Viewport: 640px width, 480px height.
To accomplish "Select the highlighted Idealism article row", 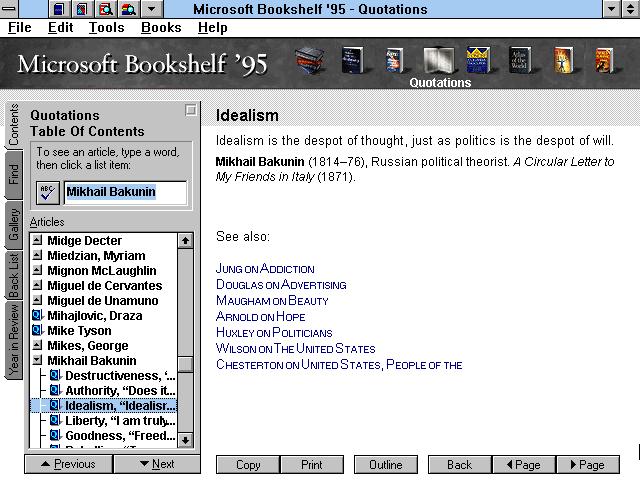I will 104,405.
